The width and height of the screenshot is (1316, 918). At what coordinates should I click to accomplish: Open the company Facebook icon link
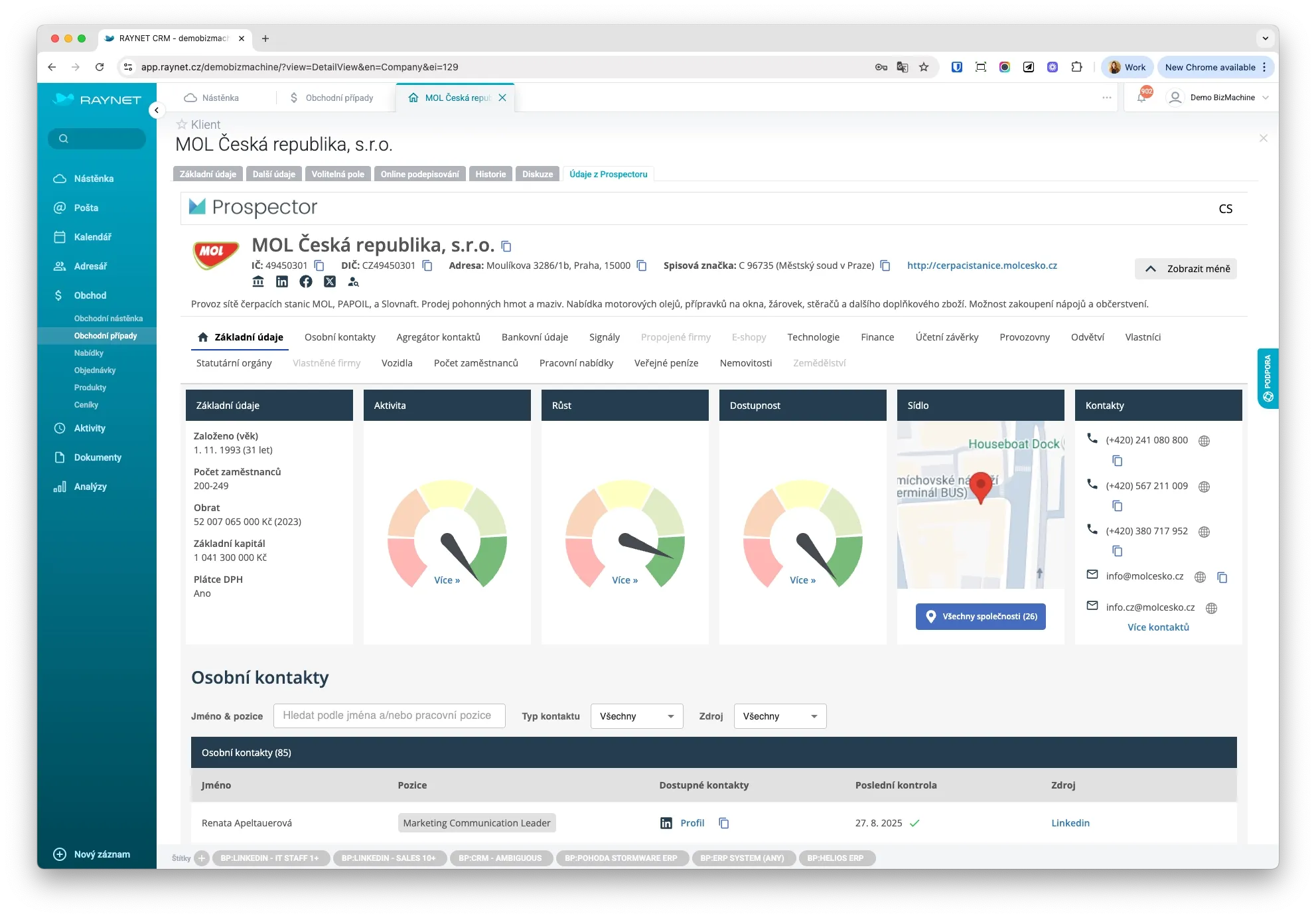305,282
